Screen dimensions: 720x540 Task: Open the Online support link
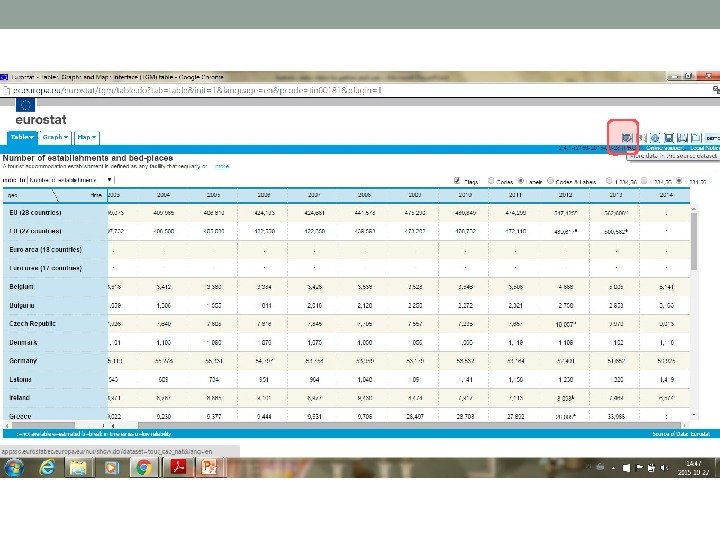[665, 148]
